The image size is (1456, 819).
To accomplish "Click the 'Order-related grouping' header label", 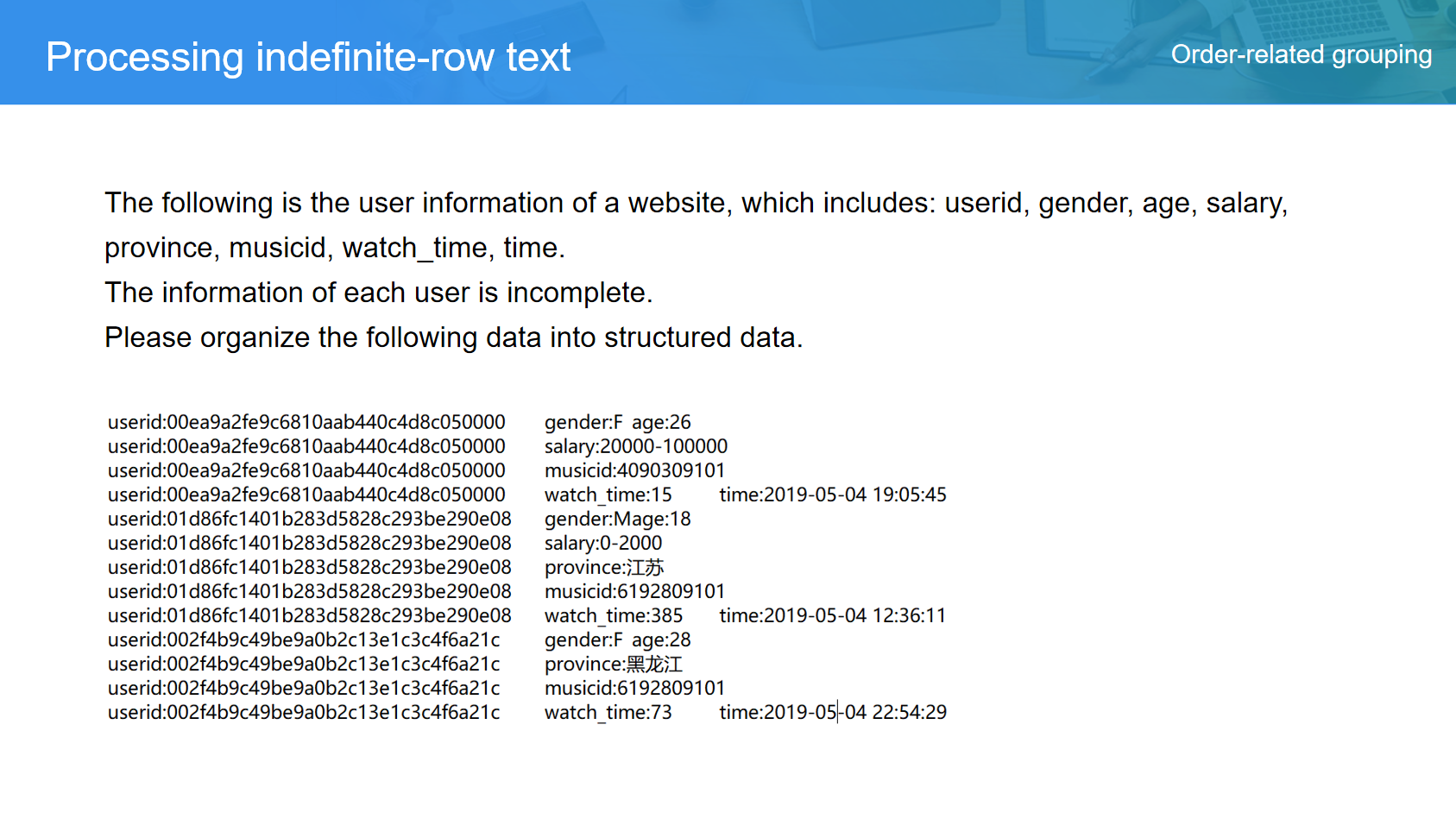I will (x=1301, y=54).
